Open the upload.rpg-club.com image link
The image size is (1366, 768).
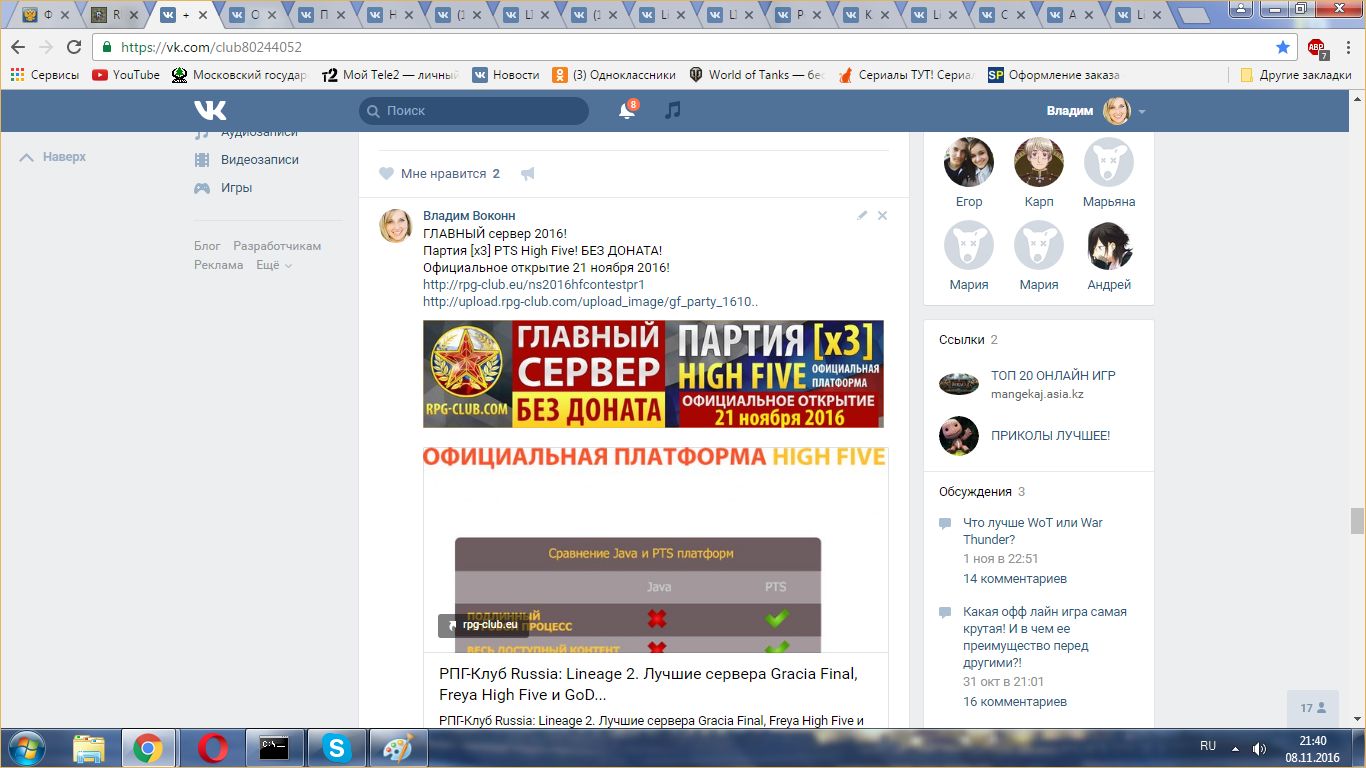point(591,301)
